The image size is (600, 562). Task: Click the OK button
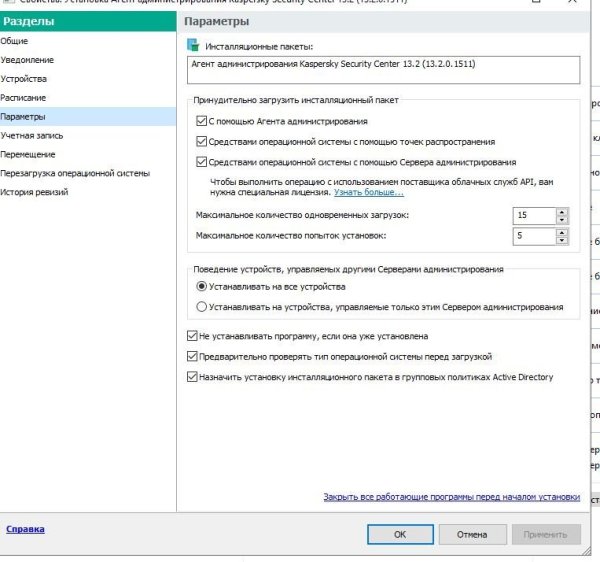click(400, 534)
